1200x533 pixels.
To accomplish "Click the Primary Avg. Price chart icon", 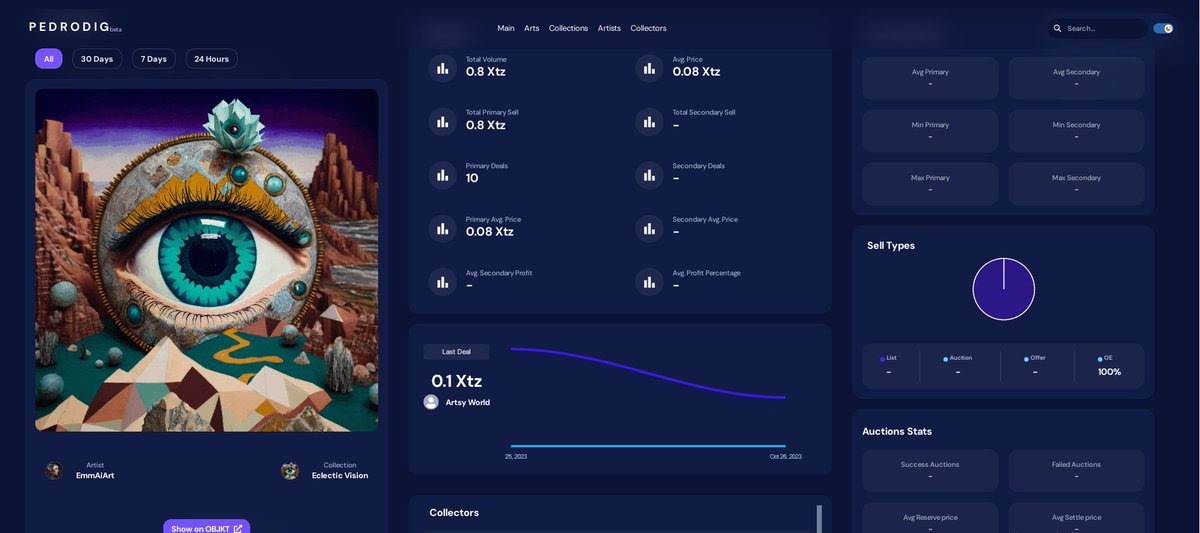I will pos(443,229).
